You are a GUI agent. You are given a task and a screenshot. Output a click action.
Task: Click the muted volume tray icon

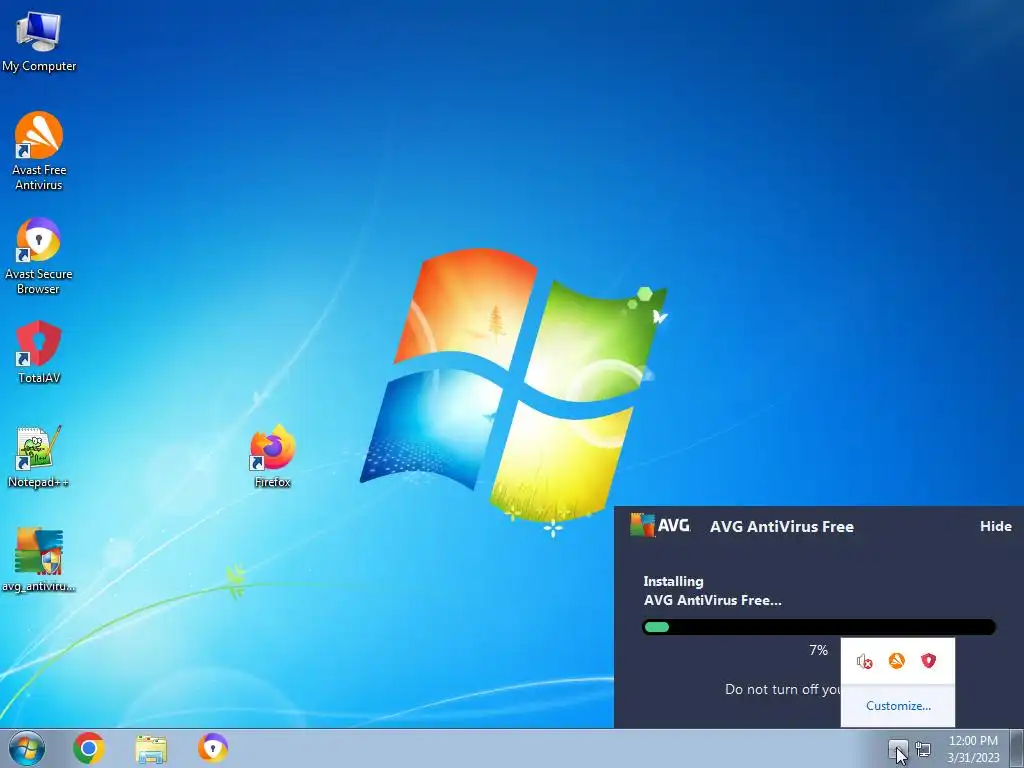pyautogui.click(x=864, y=661)
